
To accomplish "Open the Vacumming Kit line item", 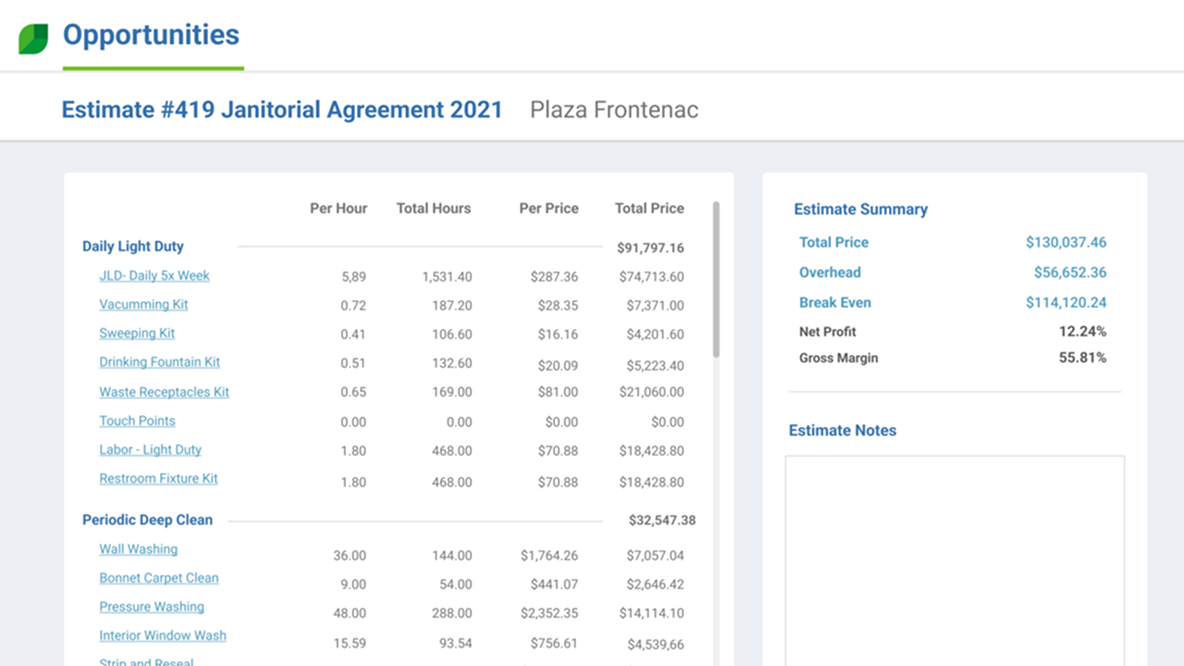I will tap(143, 305).
